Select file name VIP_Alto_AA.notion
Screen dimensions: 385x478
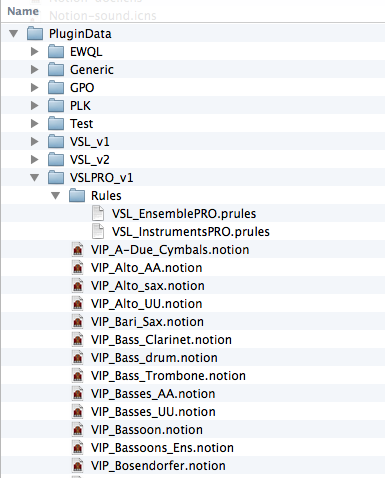coord(146,268)
